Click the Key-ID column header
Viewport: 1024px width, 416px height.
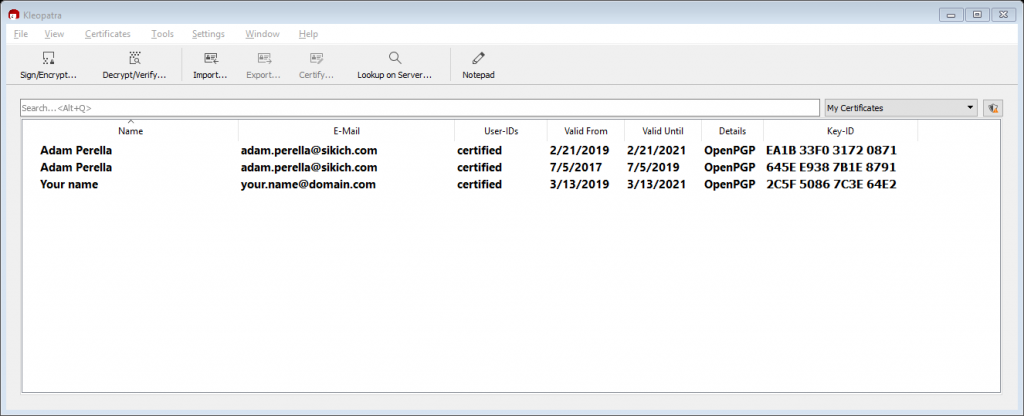(x=840, y=131)
